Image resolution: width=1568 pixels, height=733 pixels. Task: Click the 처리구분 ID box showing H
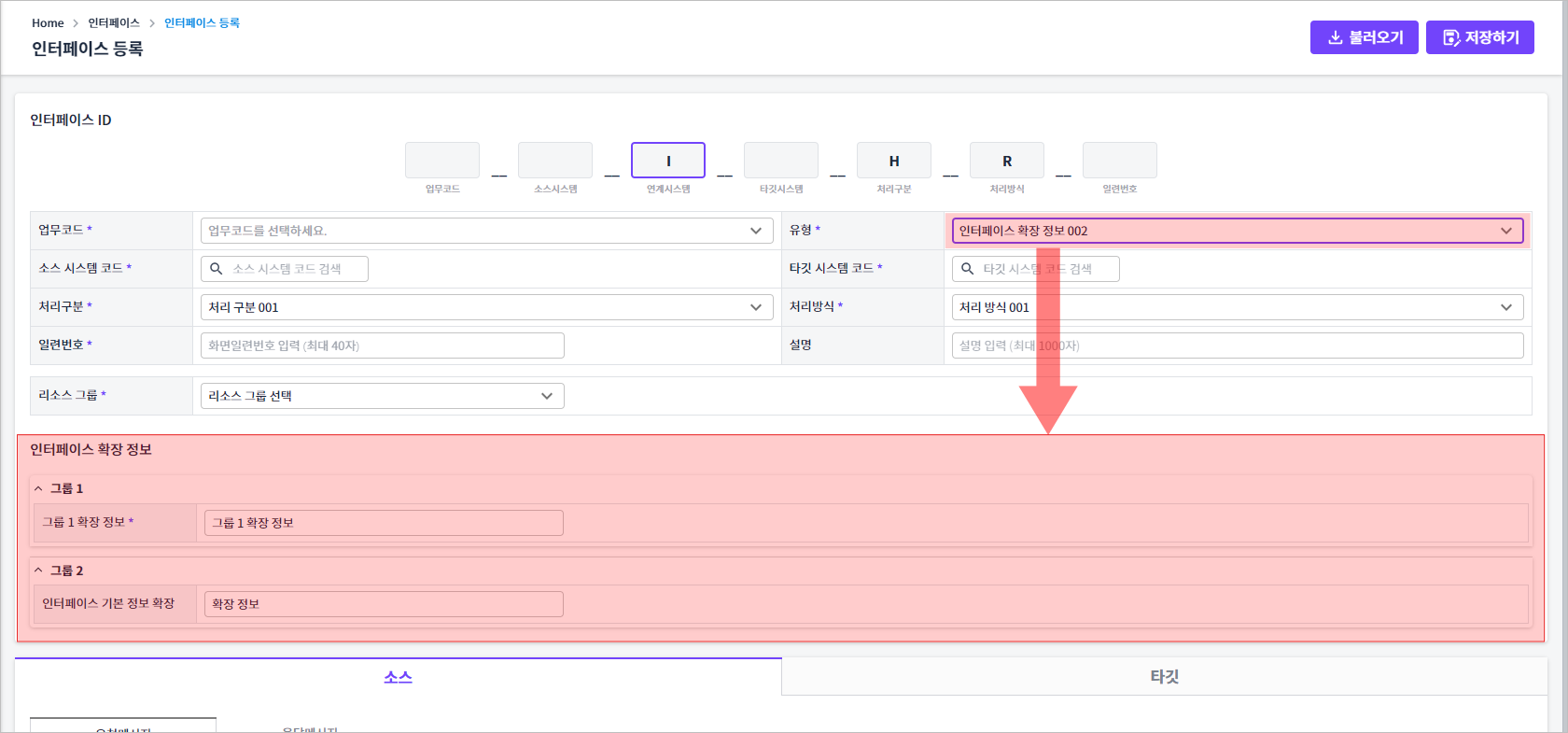click(894, 161)
